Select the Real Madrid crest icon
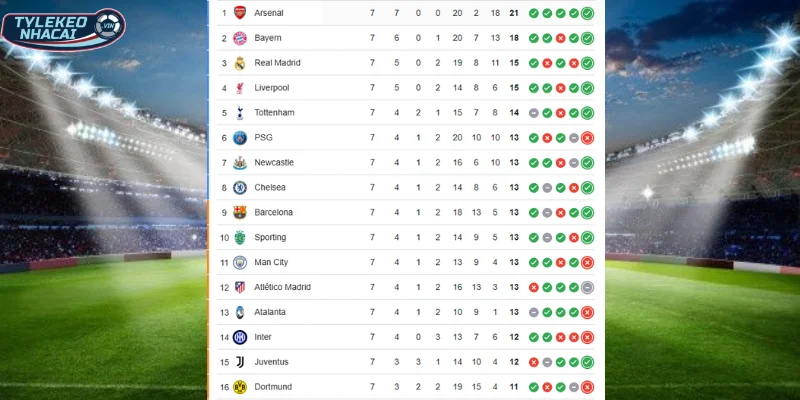This screenshot has width=800, height=400. (239, 63)
